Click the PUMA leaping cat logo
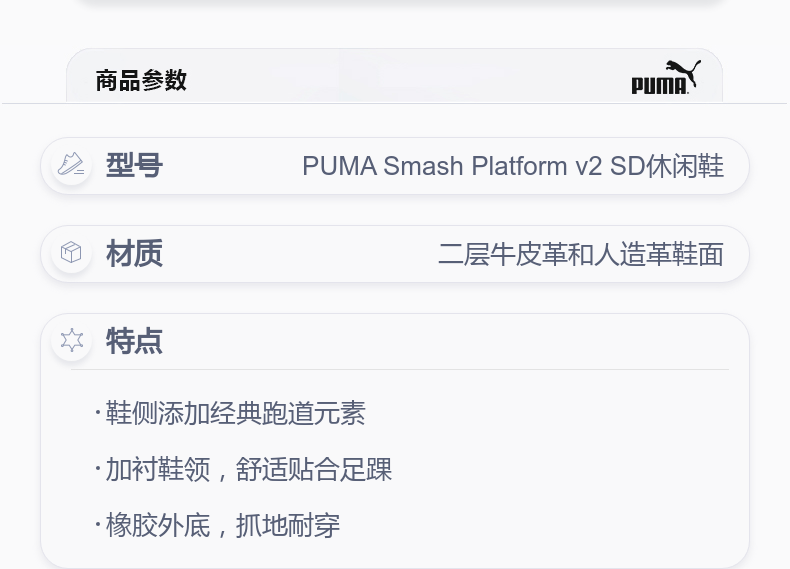This screenshot has width=790, height=569. pyautogui.click(x=665, y=77)
